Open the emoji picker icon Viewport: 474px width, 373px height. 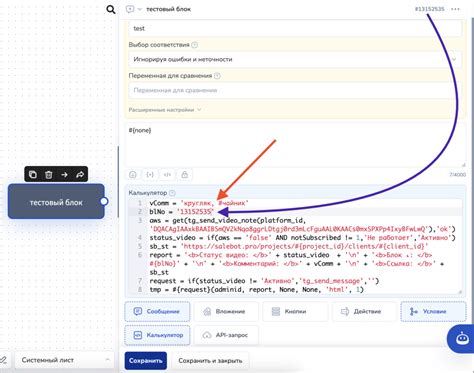(133, 174)
